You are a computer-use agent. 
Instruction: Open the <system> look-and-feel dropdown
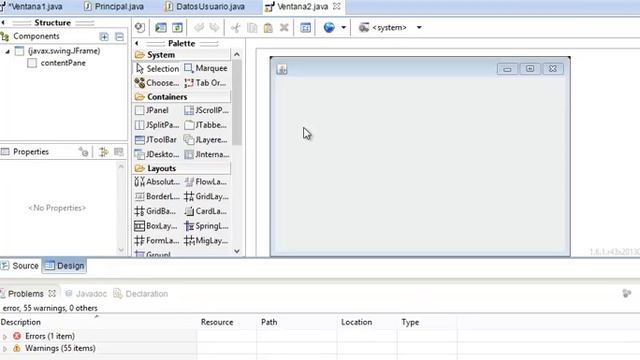(390, 27)
